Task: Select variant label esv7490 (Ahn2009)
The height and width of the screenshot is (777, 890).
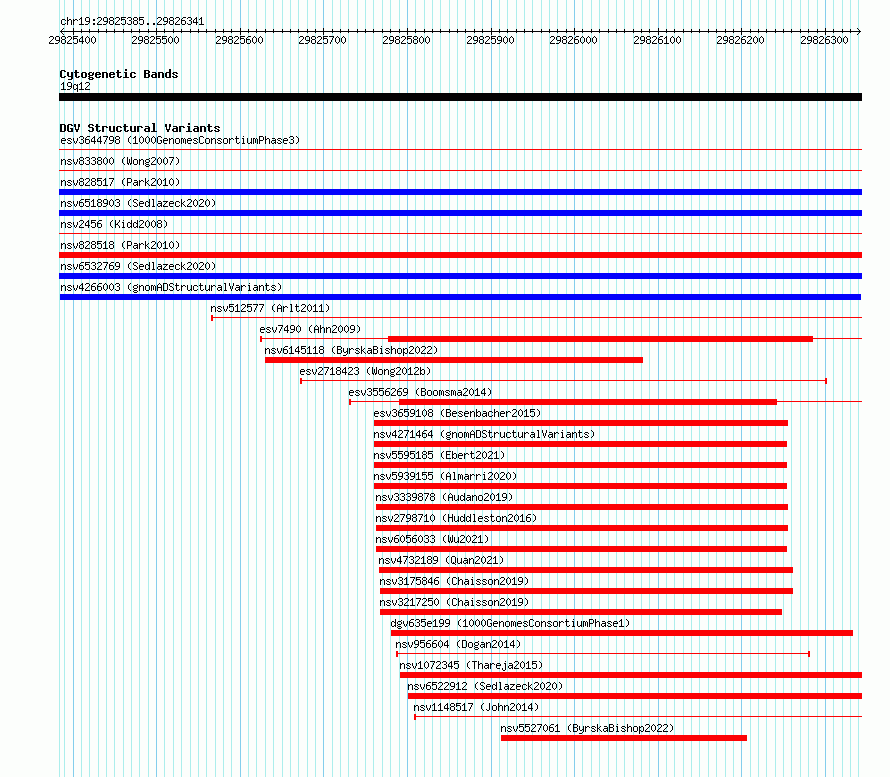Action: click(310, 329)
